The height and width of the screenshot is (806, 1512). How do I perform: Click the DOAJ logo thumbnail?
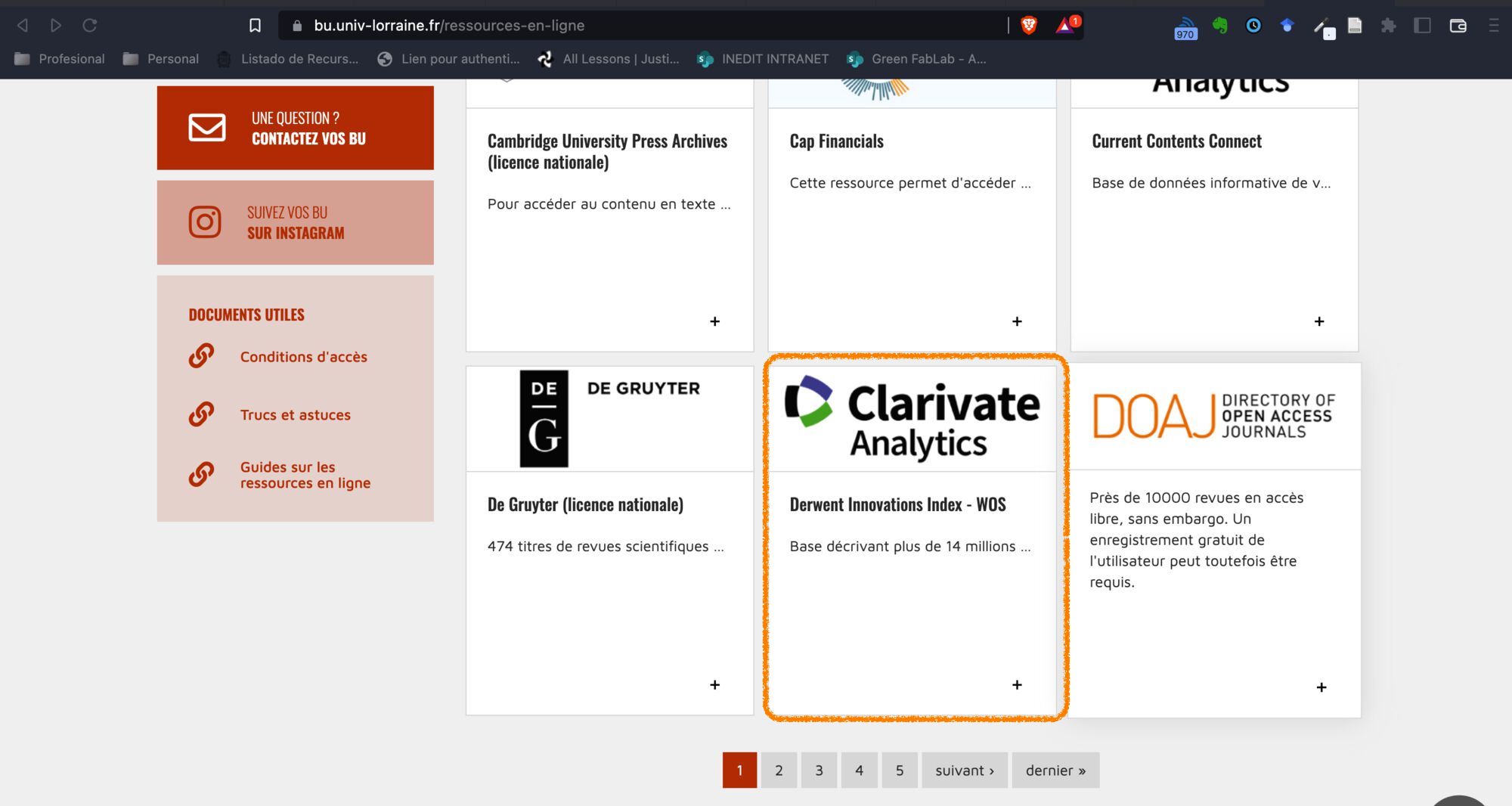pyautogui.click(x=1214, y=416)
